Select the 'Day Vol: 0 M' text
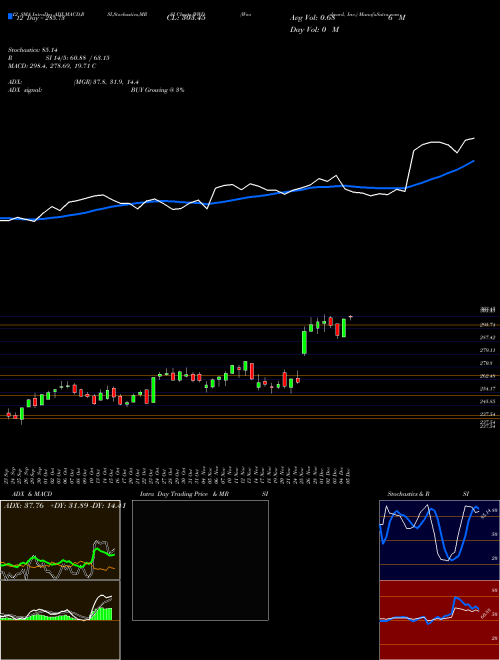The width and height of the screenshot is (500, 660). tap(314, 30)
